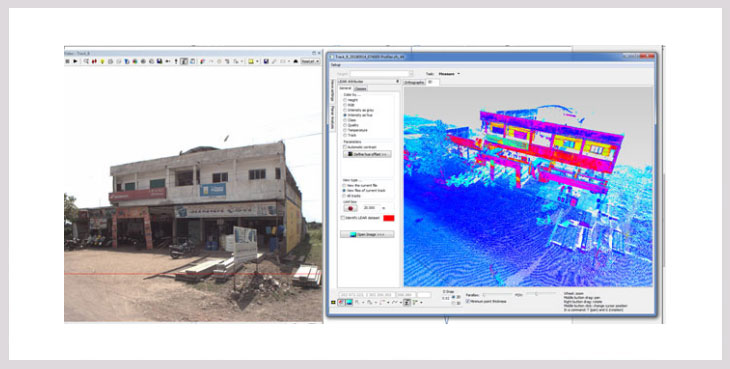Screen dimensions: 730x369
Task: Expand the LIDAR Attributes panel dropdown
Action: (398, 81)
